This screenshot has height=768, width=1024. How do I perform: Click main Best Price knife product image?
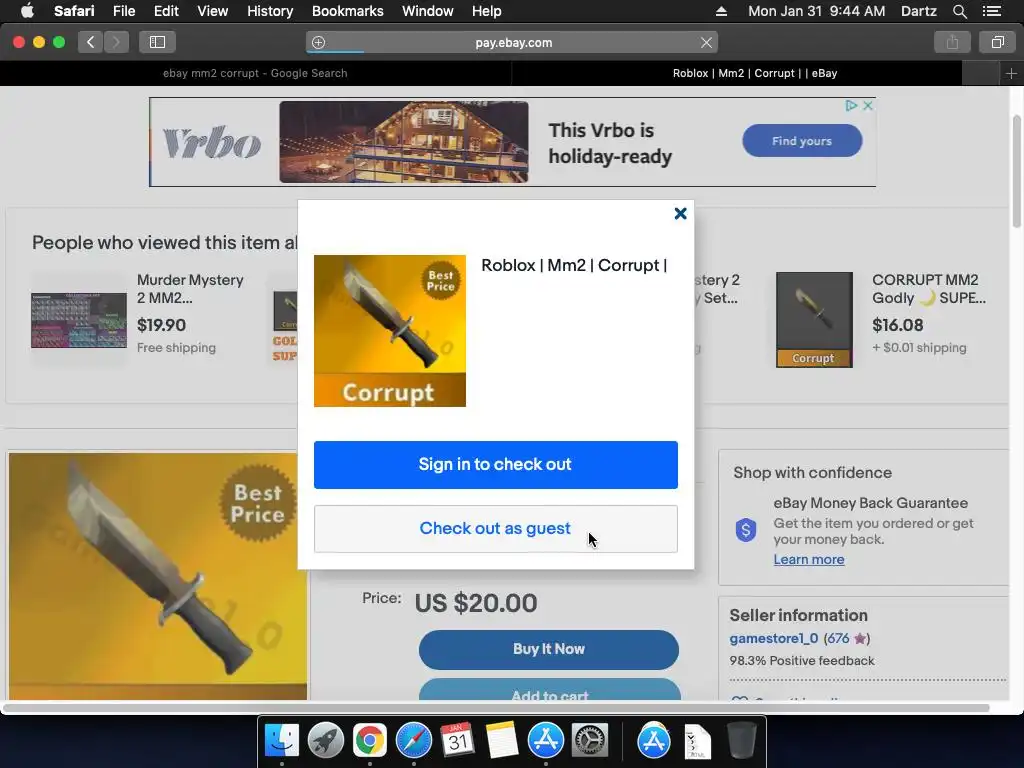tap(158, 576)
